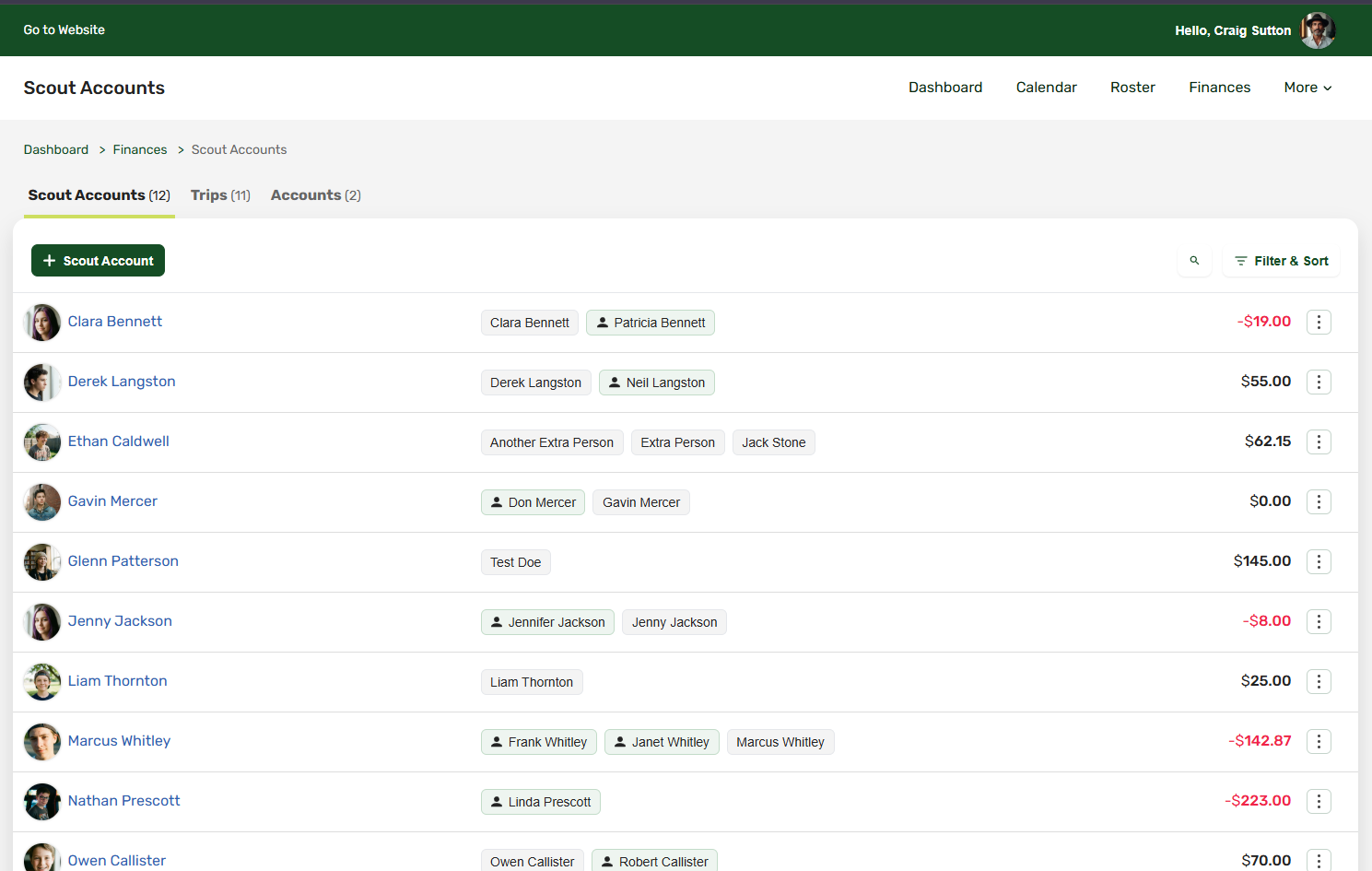Click Liam Thornton's avatar photo
Screen dimensions: 1372x871
coord(42,682)
